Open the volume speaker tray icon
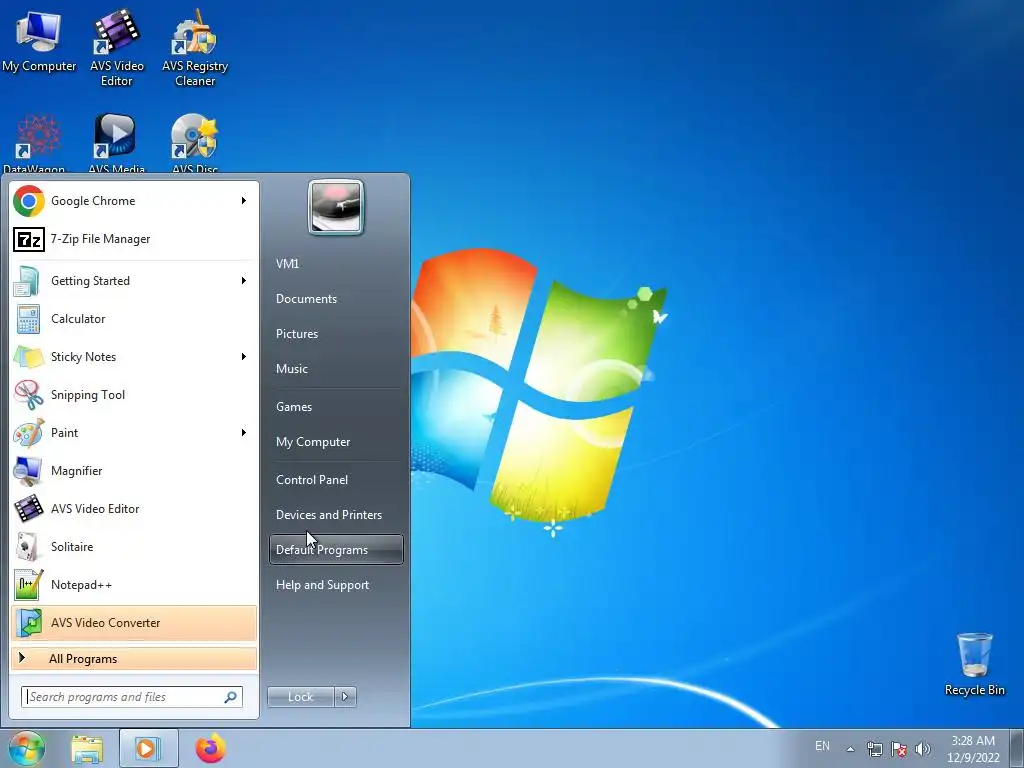 (x=923, y=749)
